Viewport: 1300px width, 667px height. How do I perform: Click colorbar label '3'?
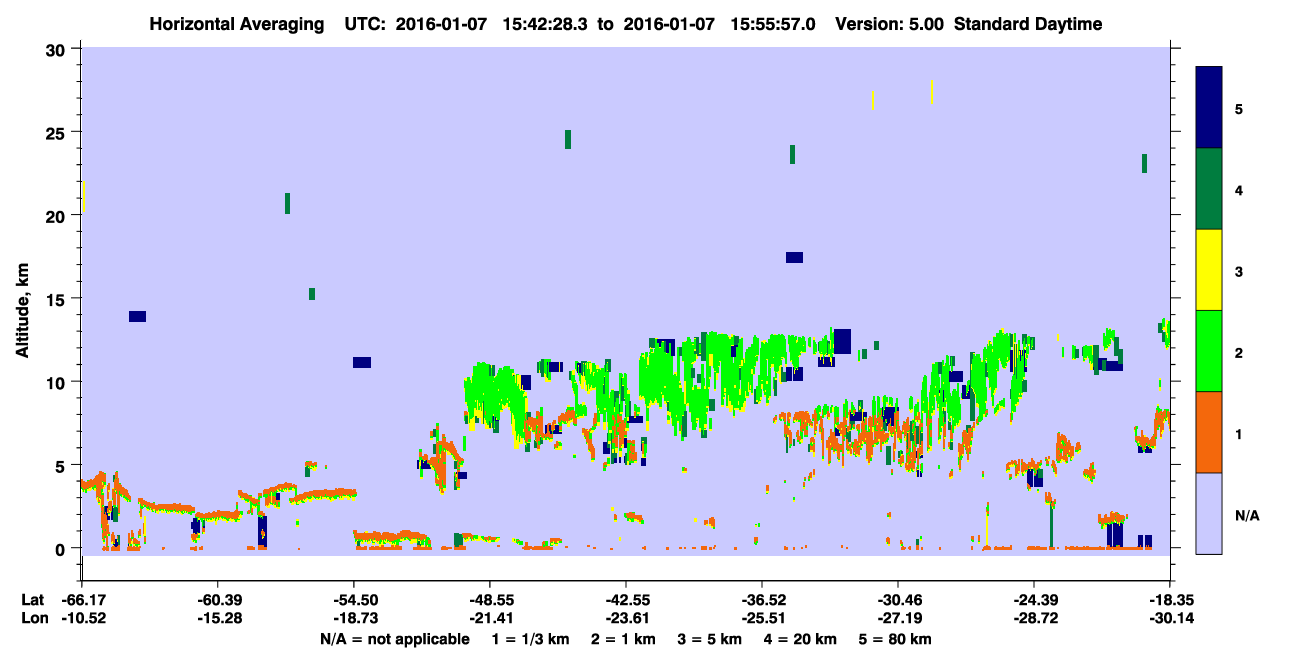tap(1239, 271)
